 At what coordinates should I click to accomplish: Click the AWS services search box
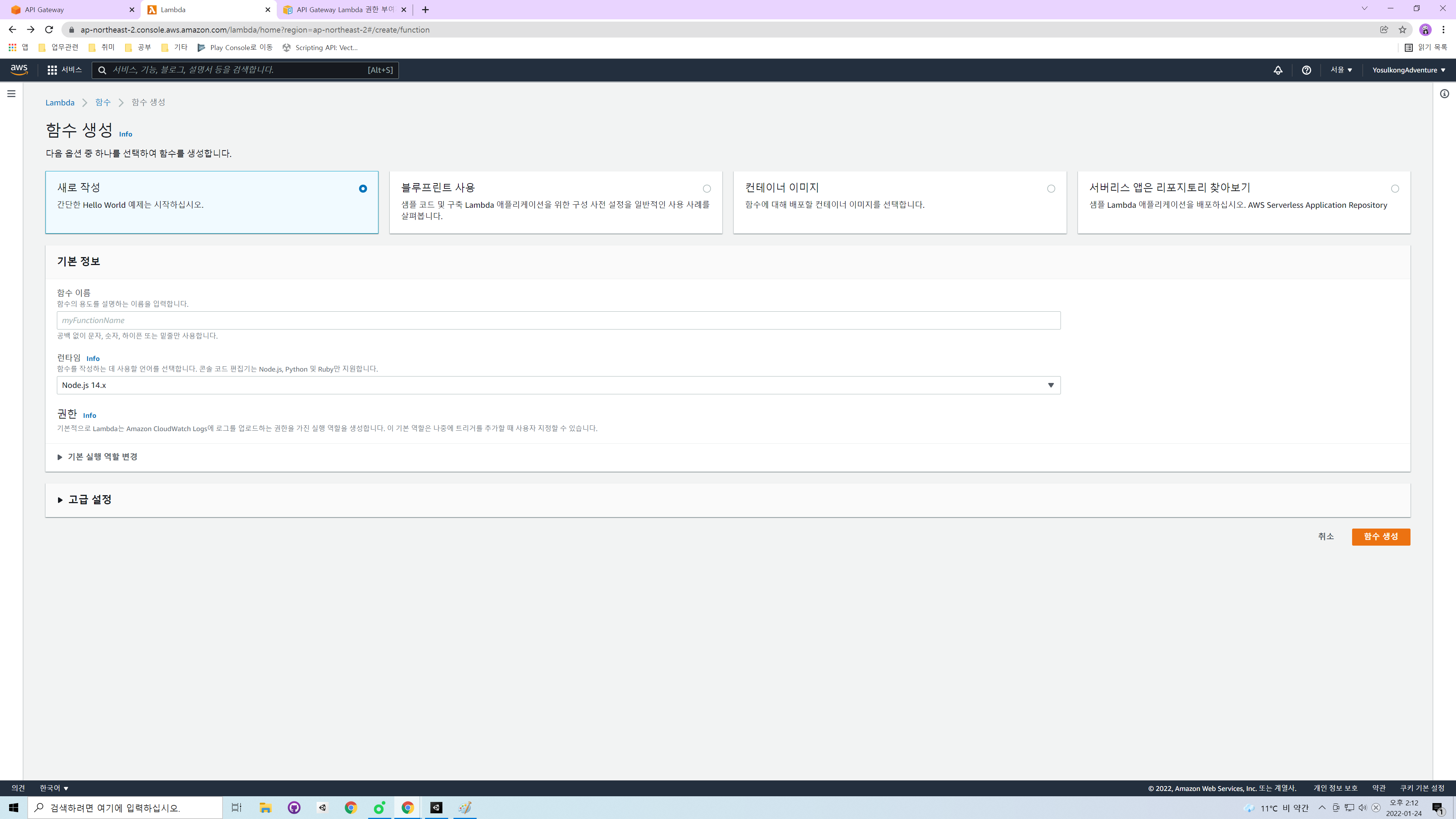click(245, 70)
